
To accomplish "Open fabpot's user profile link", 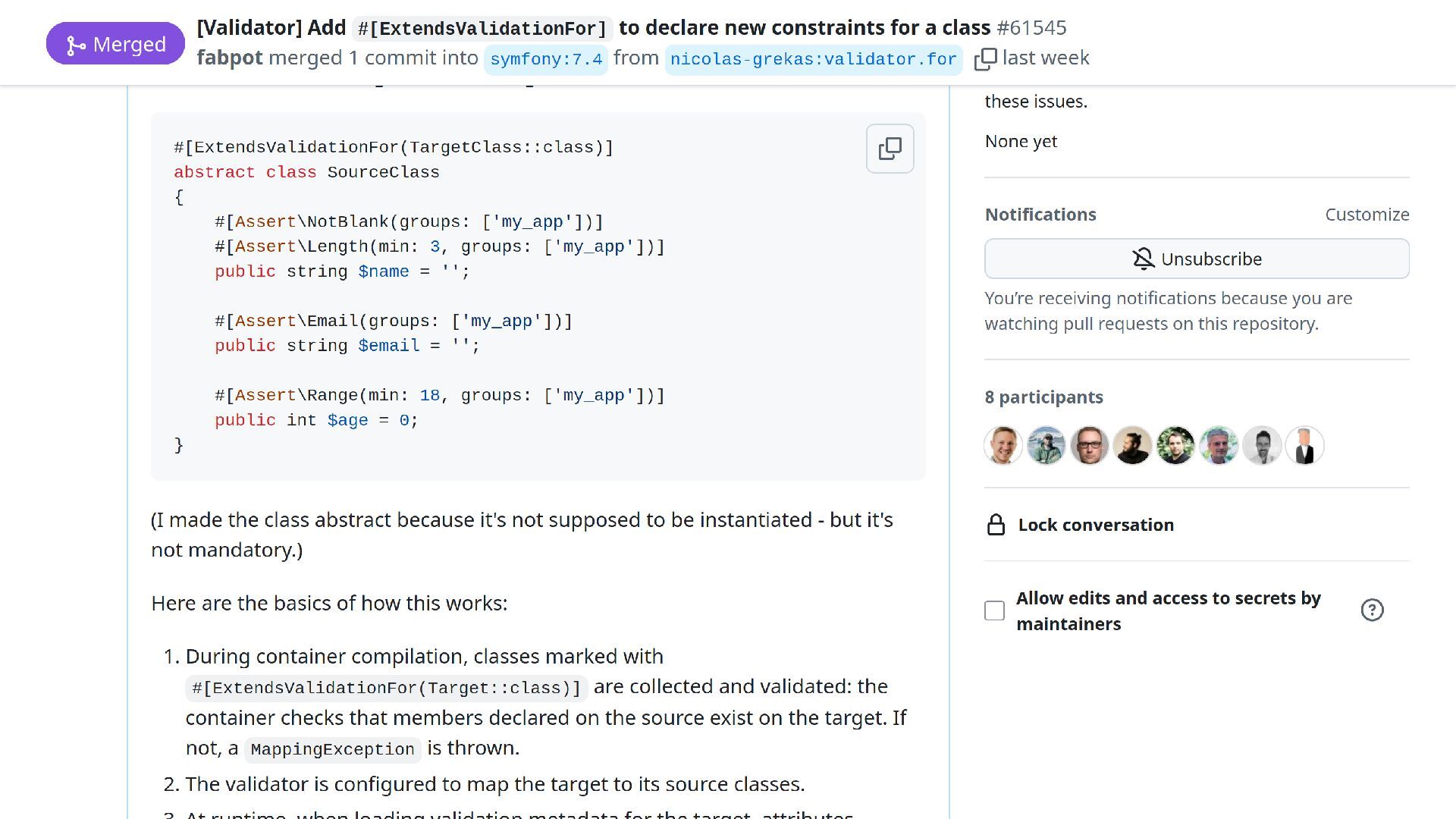I will click(230, 58).
